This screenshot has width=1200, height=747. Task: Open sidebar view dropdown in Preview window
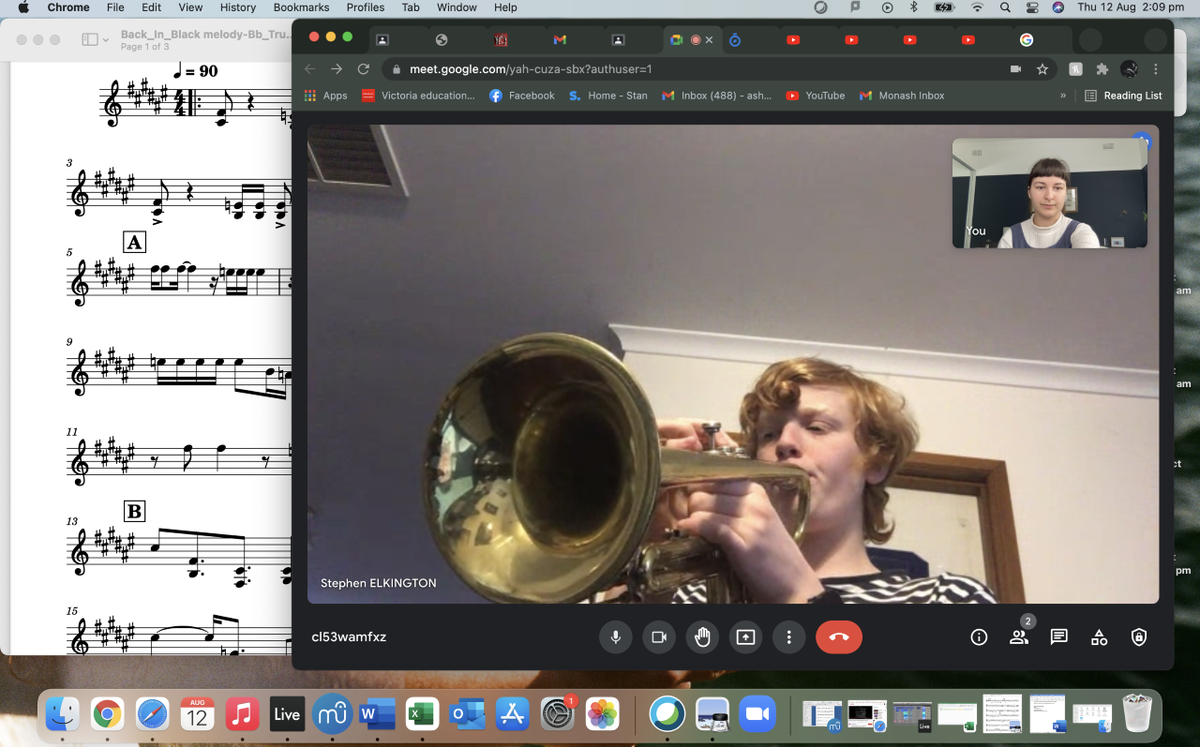point(95,40)
